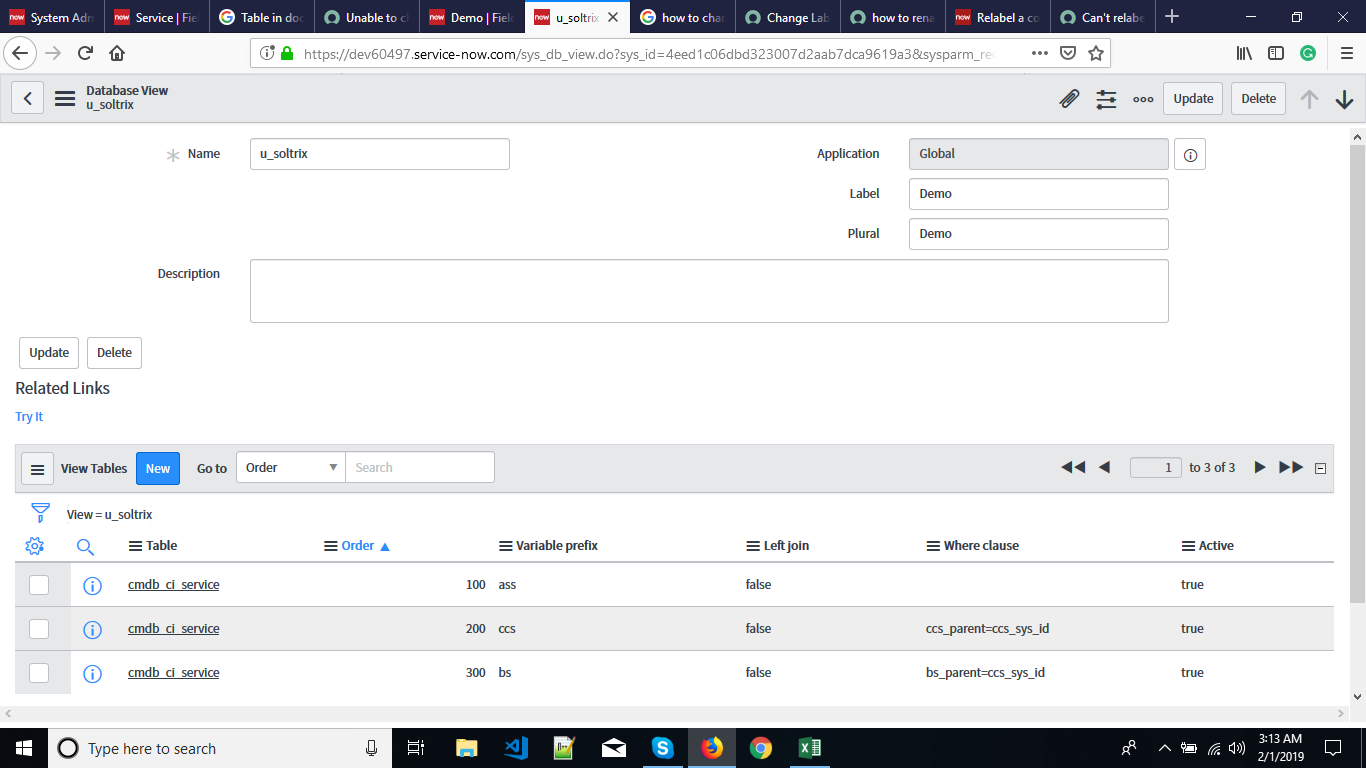Preview the row with prefix ass

[x=92, y=585]
